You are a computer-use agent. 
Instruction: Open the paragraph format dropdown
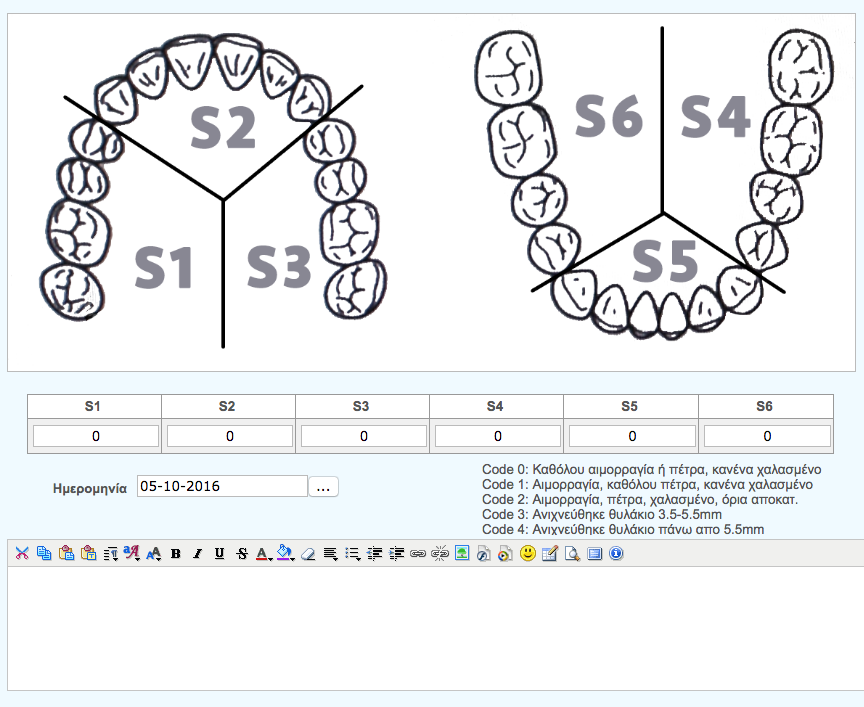[110, 553]
